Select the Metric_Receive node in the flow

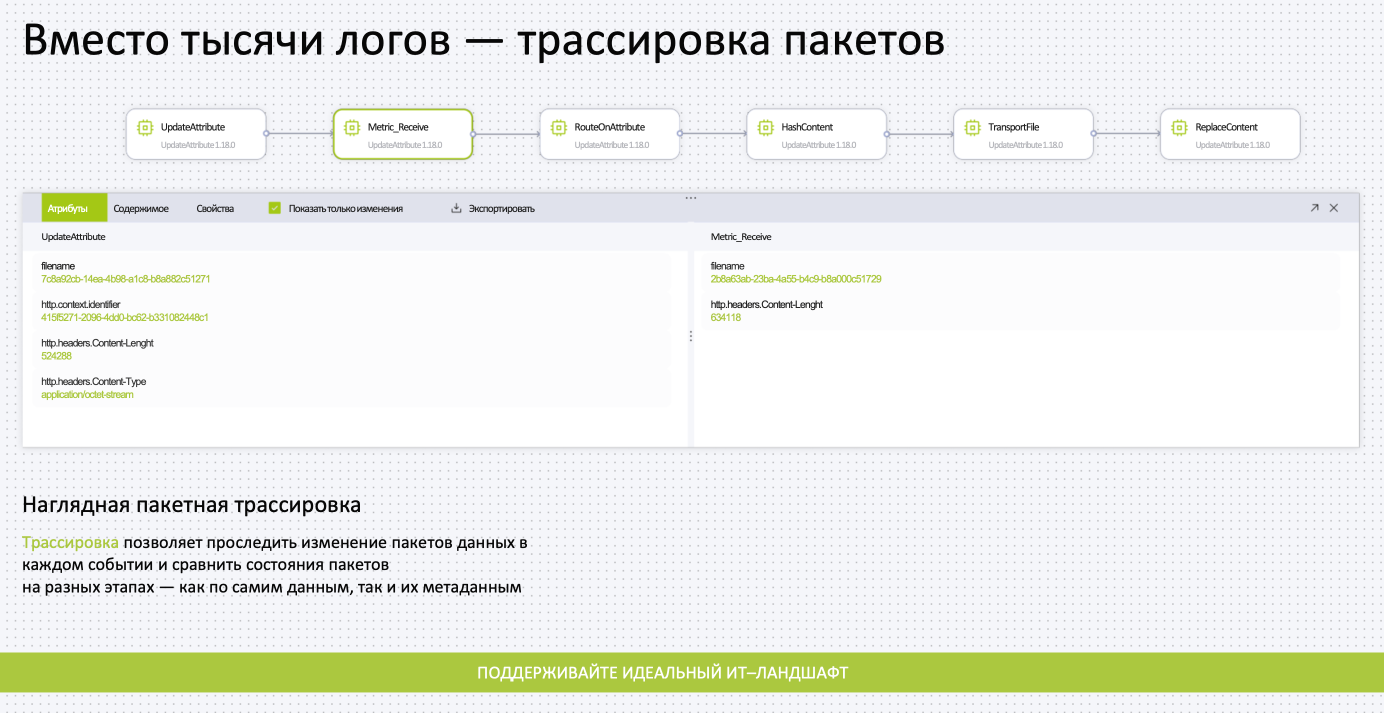pyautogui.click(x=402, y=134)
